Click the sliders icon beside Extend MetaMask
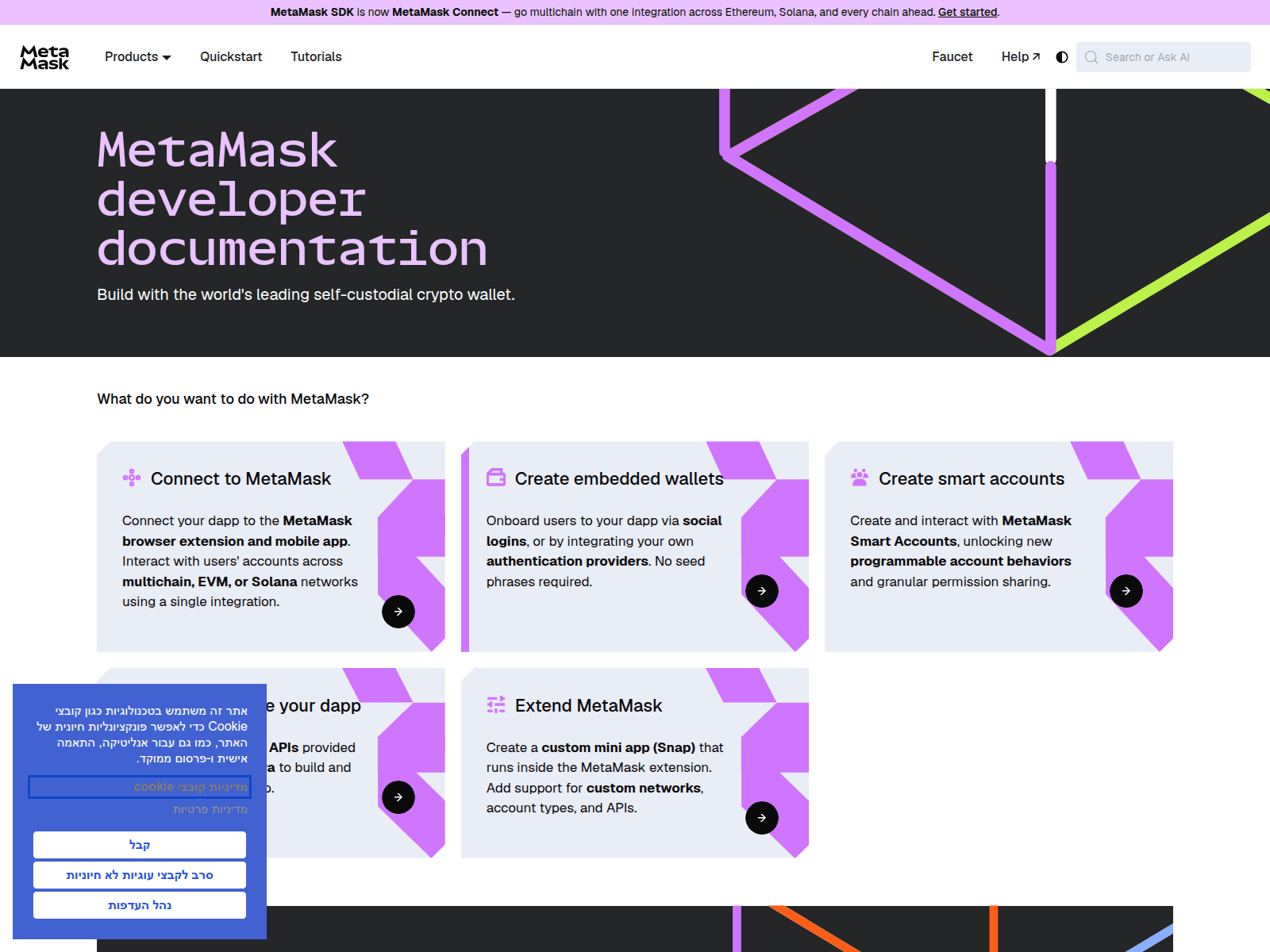The image size is (1270, 952). 496,704
